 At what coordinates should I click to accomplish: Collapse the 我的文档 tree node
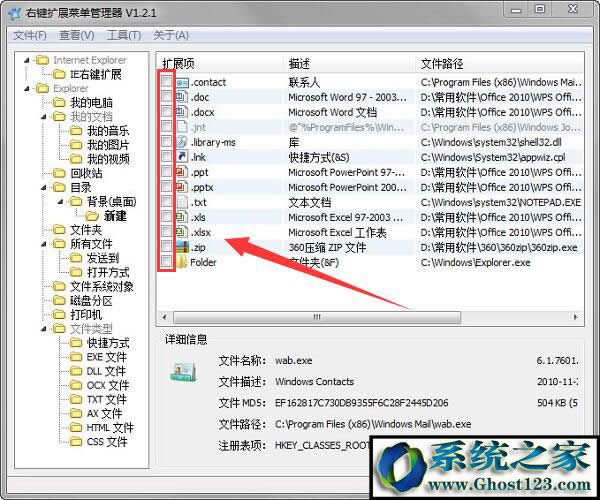pyautogui.click(x=46, y=117)
